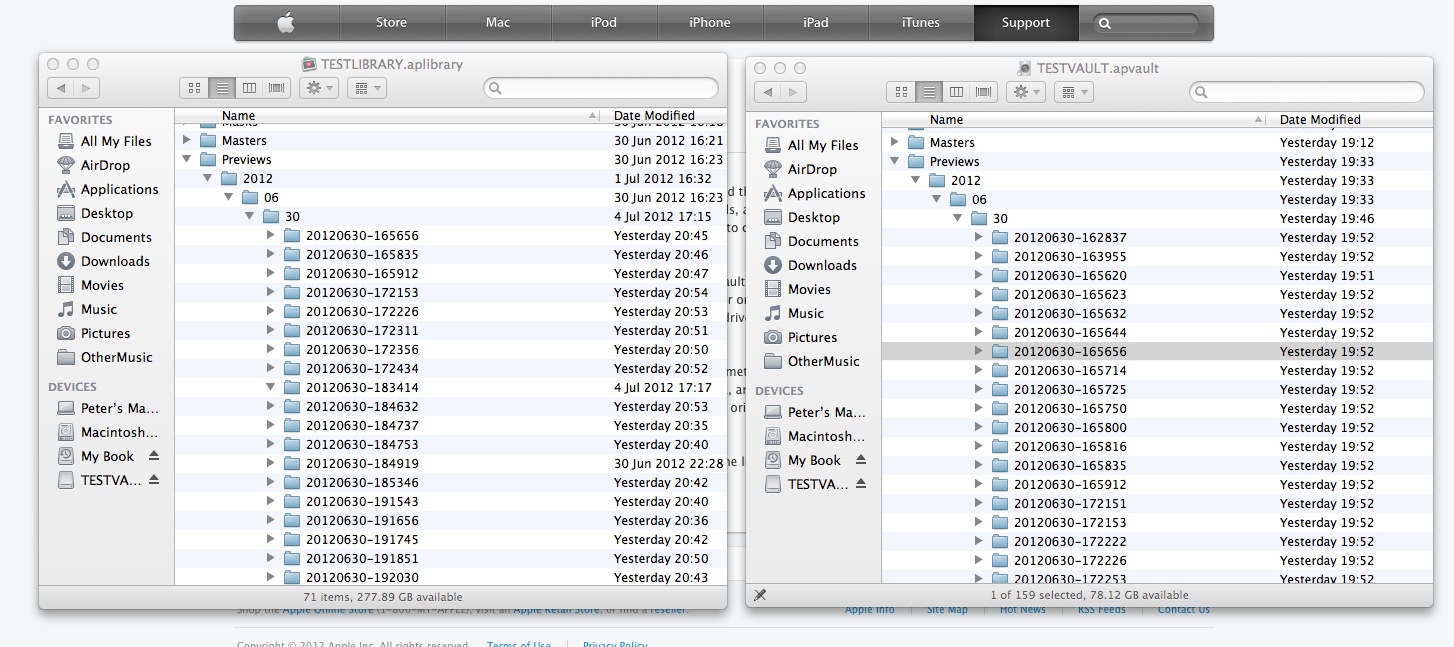Switch TESTLIBRARY window to Cover Flow view
1454x647 pixels.
277,88
